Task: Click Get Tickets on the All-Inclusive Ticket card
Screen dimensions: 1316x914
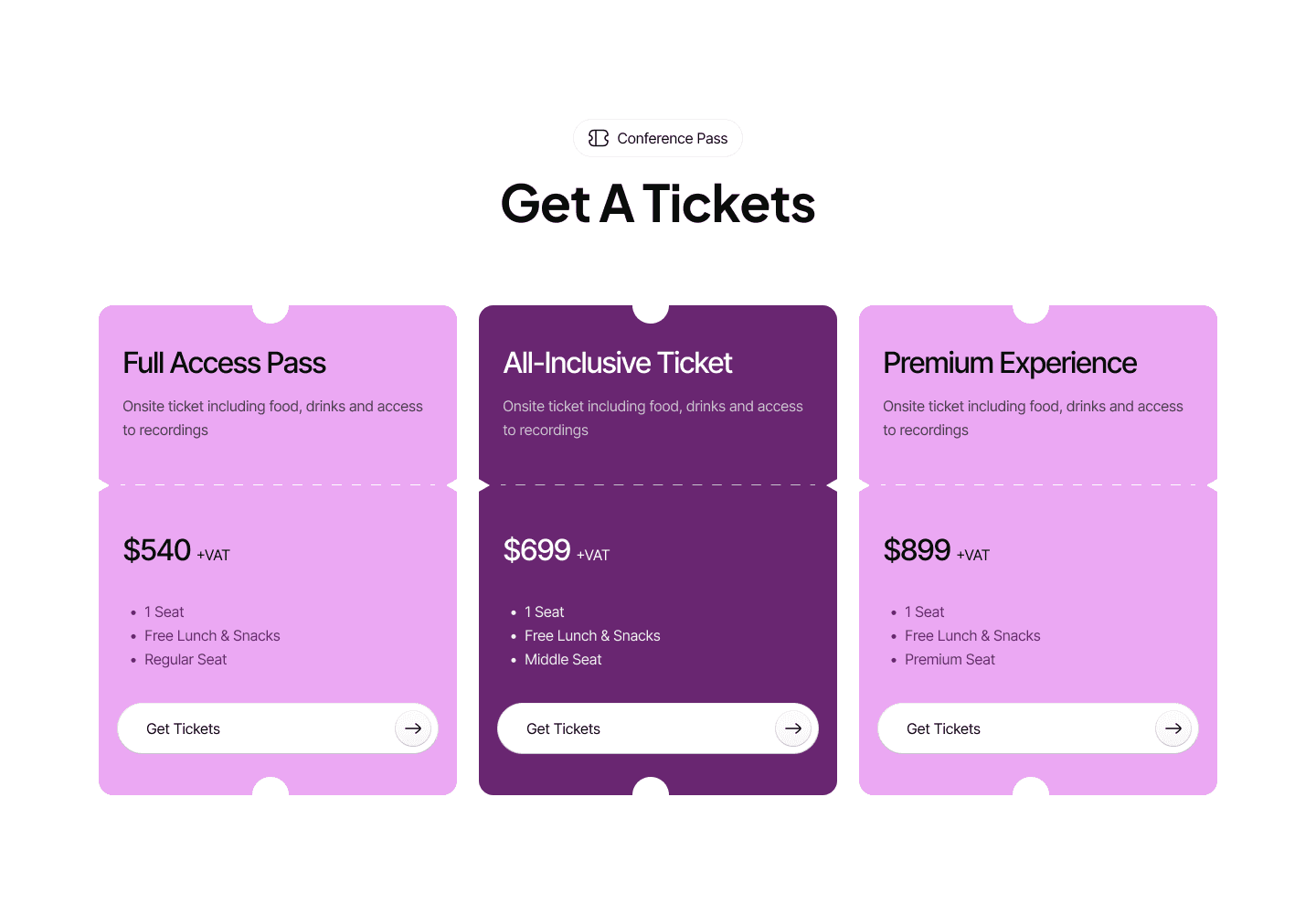Action: click(563, 728)
